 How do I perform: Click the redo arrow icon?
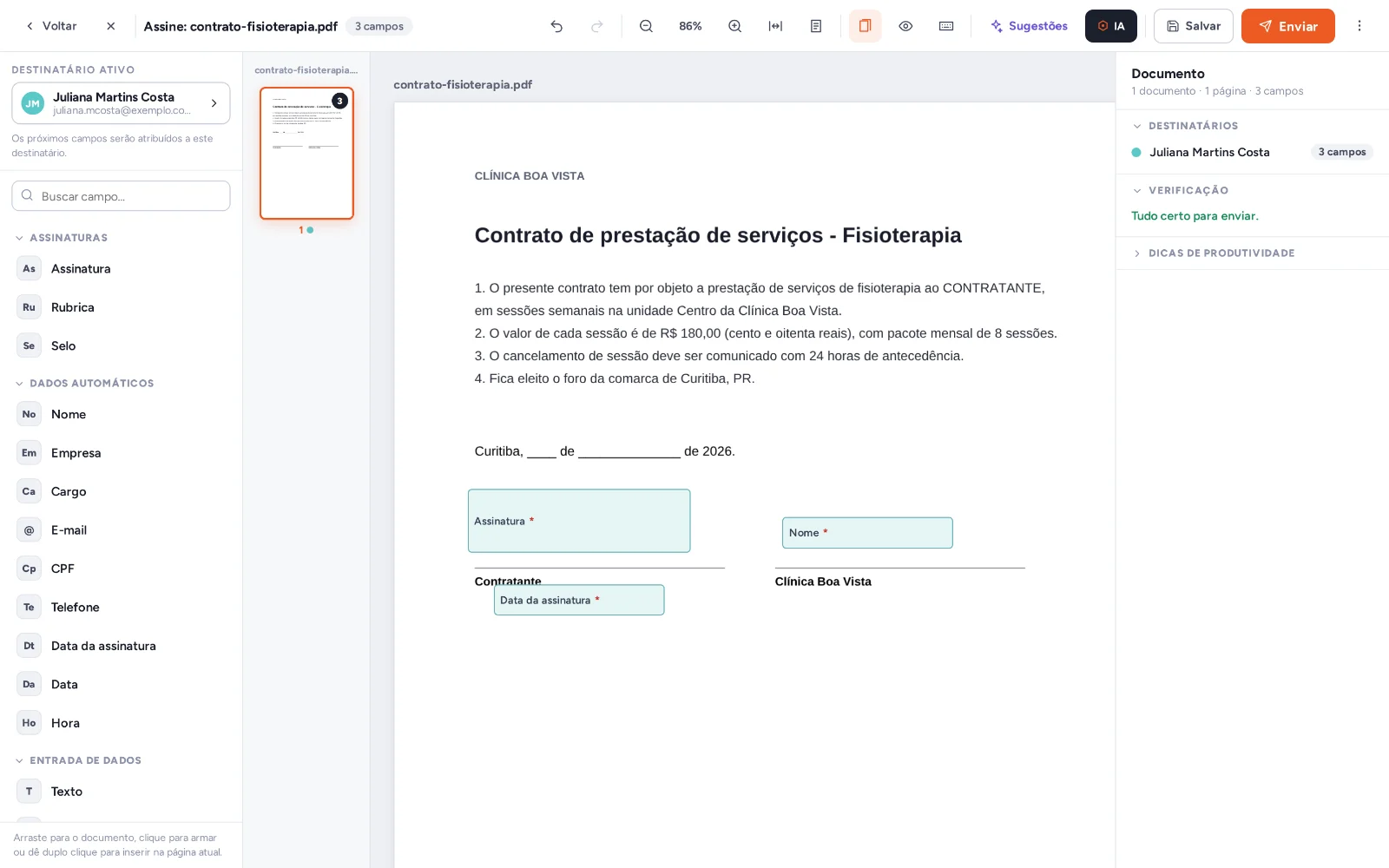pos(597,26)
